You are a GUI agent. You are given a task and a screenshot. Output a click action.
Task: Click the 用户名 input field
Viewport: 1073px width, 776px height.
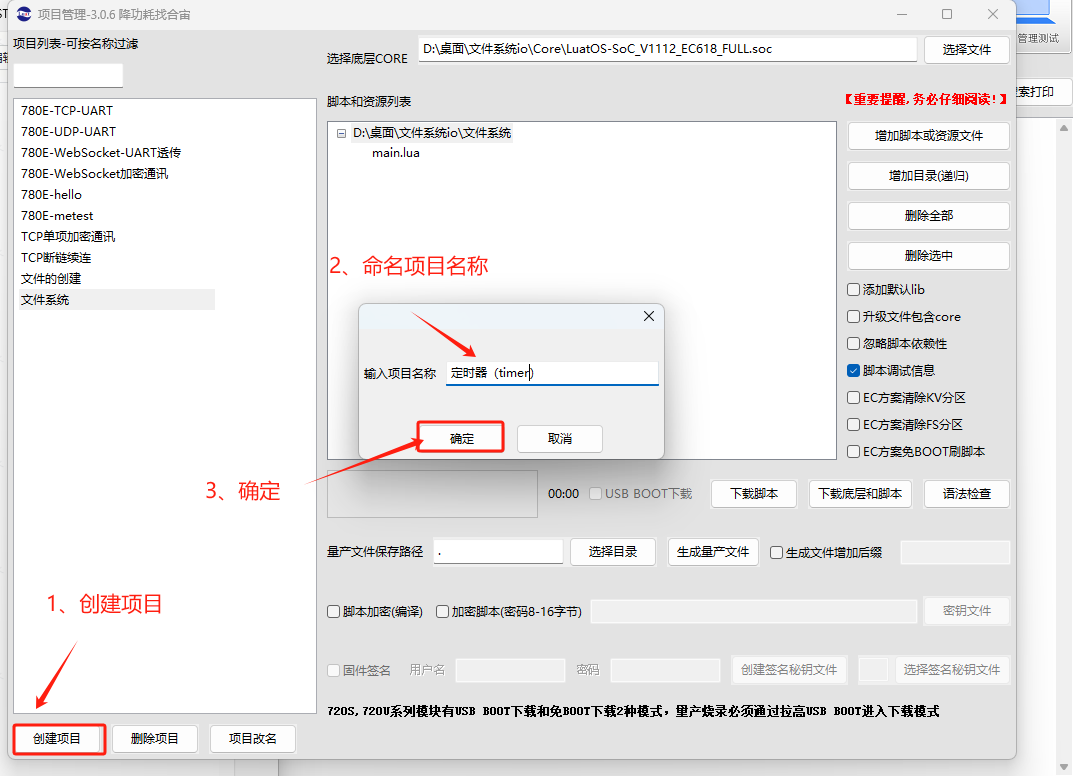(510, 670)
